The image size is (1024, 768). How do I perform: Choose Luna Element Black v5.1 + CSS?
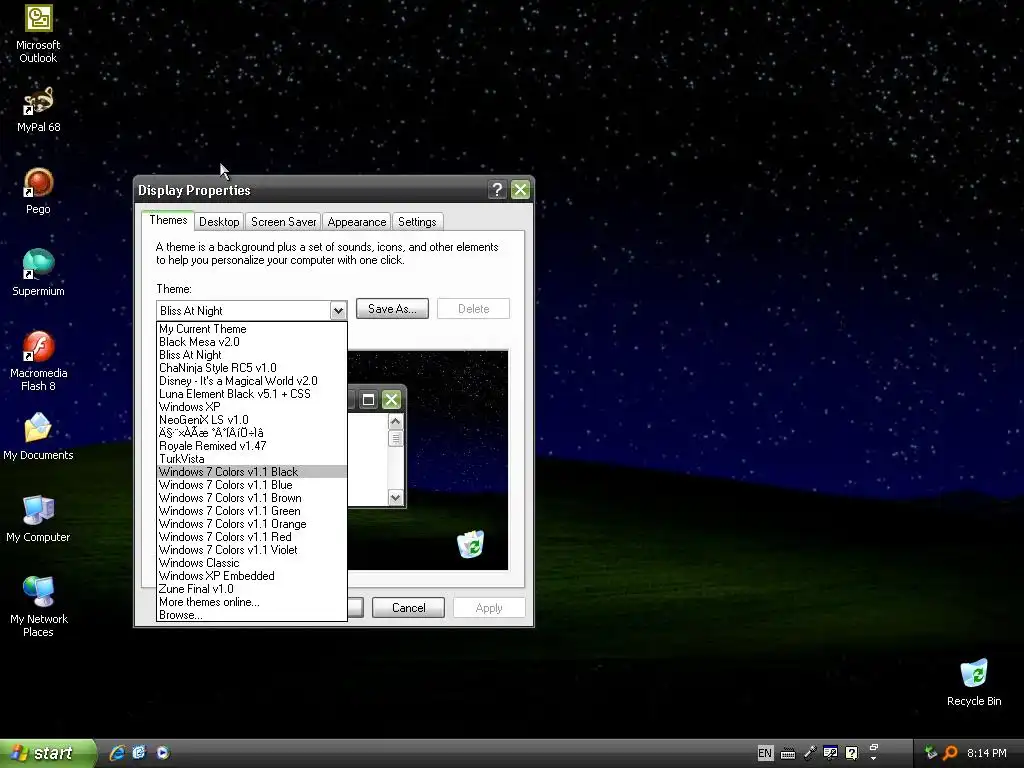251,394
